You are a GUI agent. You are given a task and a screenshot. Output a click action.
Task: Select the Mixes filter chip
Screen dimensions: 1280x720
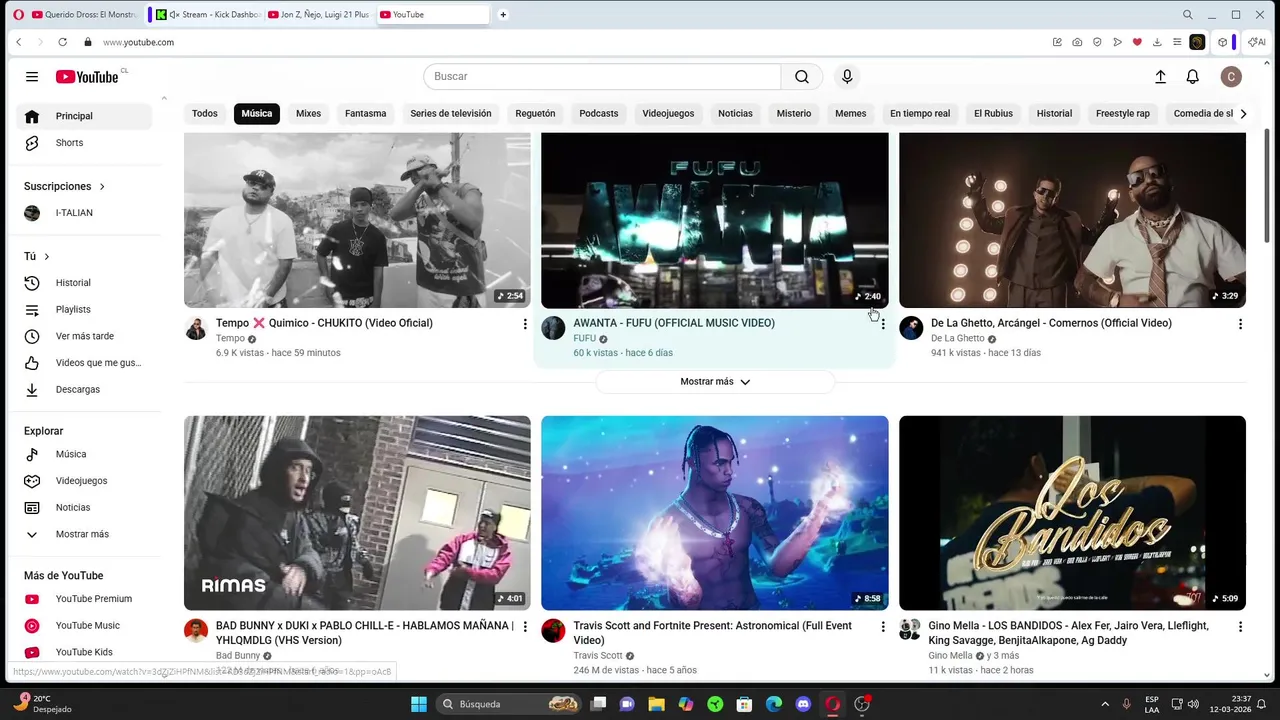pos(308,114)
